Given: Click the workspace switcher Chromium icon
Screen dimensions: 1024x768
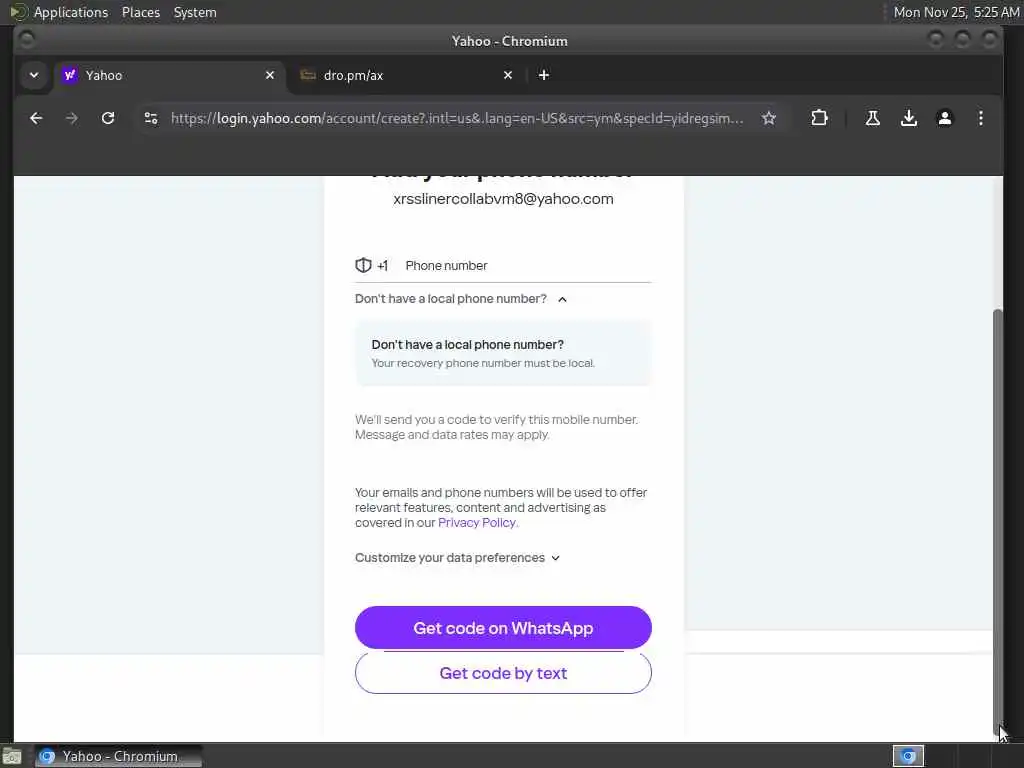Looking at the screenshot, I should point(908,756).
